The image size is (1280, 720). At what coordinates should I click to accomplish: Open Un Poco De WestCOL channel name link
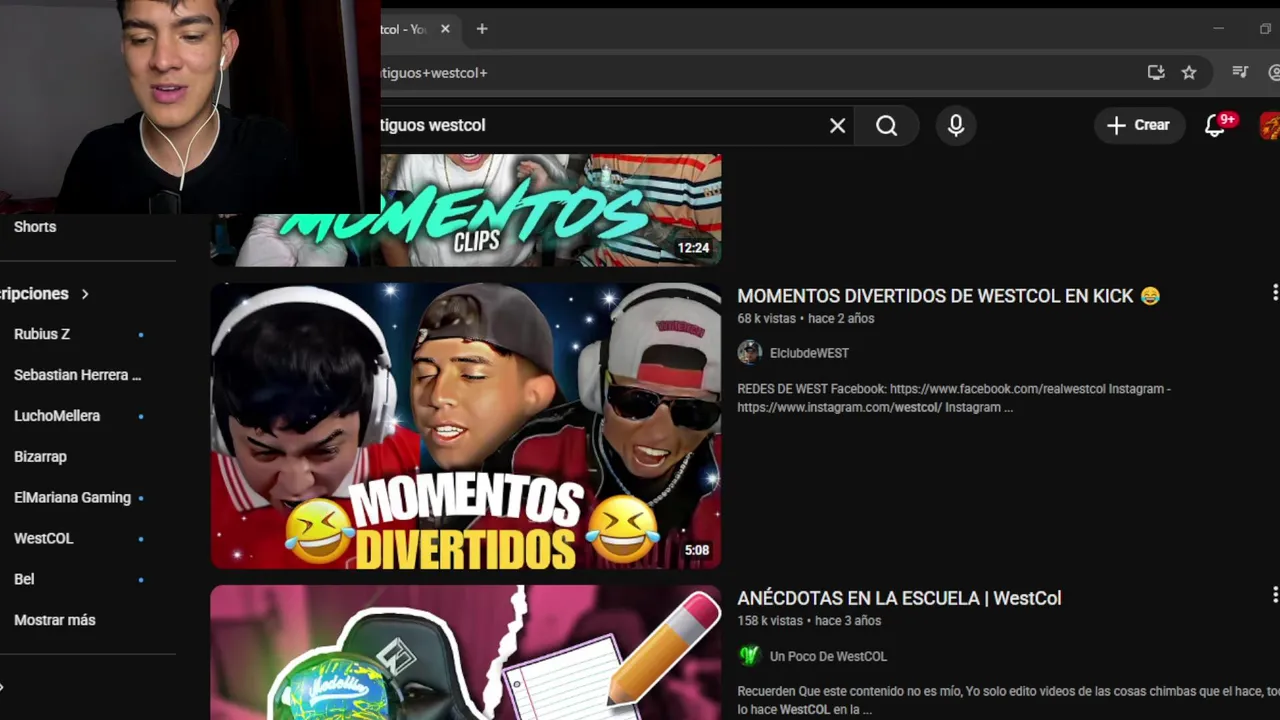pyautogui.click(x=828, y=656)
